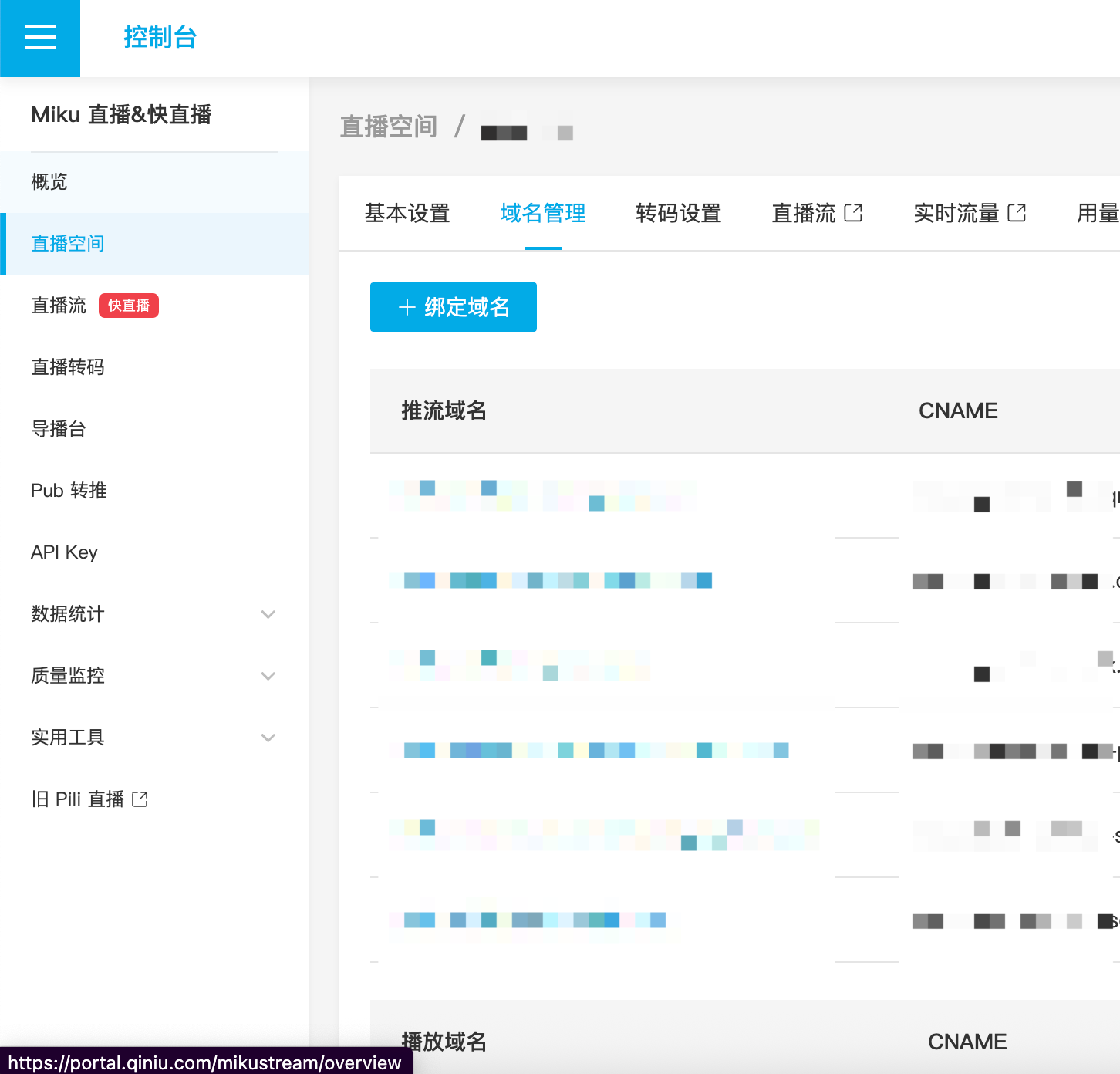This screenshot has height=1074, width=1120.
Task: Click the hamburger menu icon
Action: (x=39, y=37)
